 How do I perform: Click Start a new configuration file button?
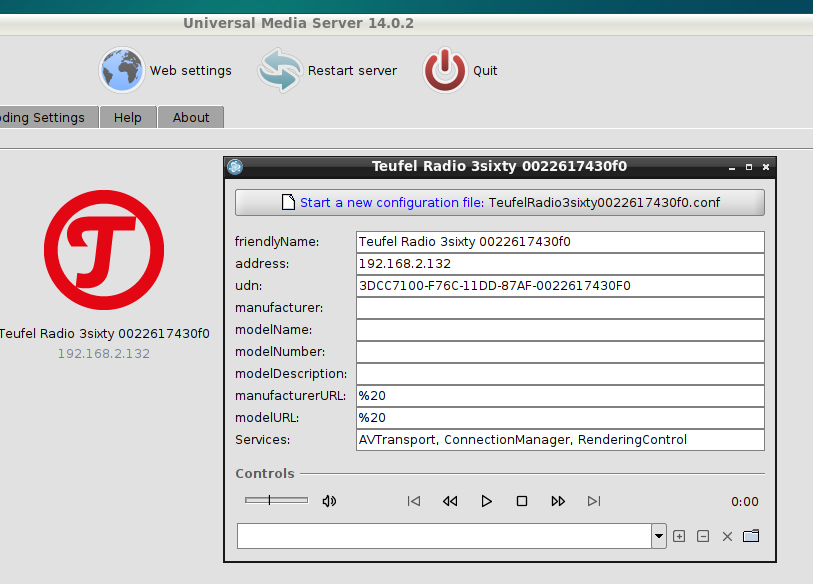click(x=500, y=202)
